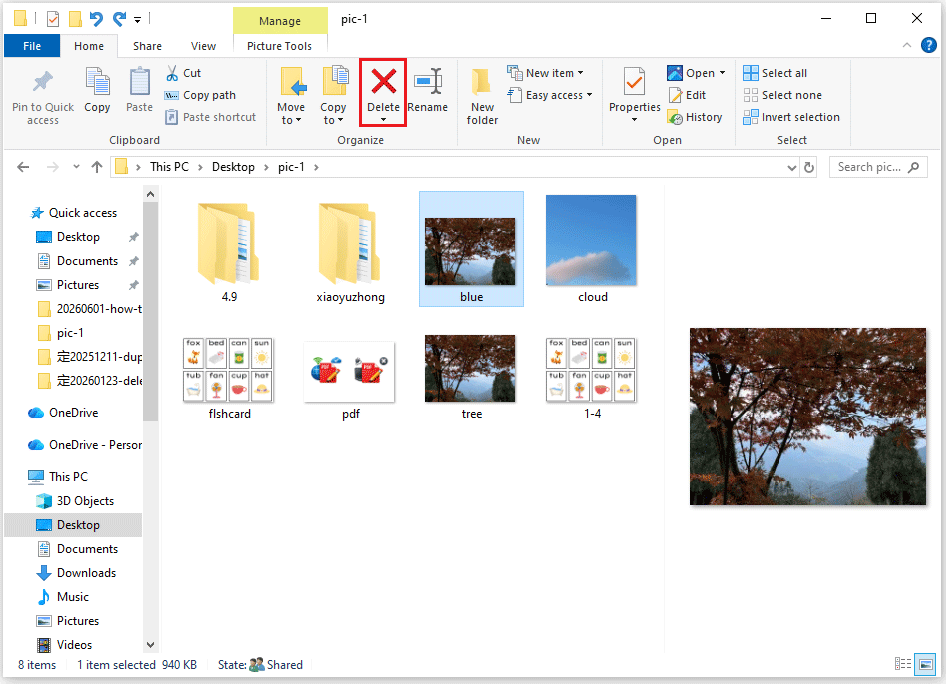The image size is (946, 684).
Task: Click Edit in the Open group
Action: point(687,95)
